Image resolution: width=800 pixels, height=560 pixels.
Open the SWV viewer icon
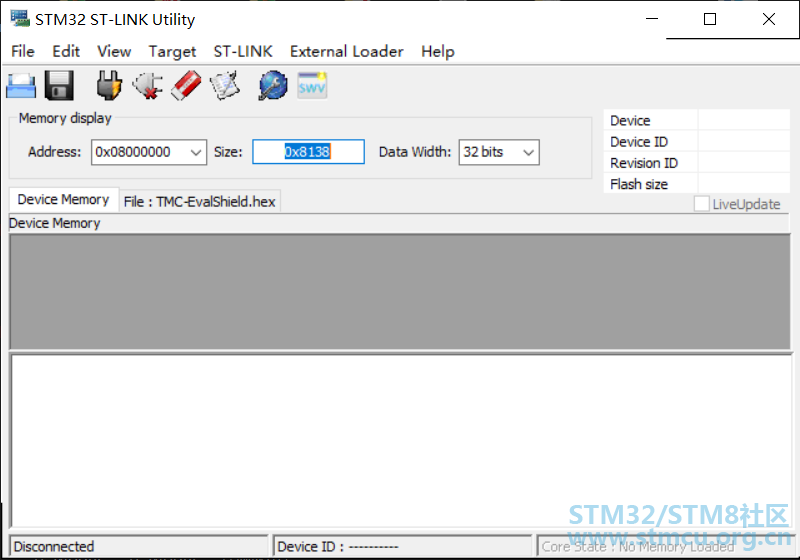pyautogui.click(x=312, y=86)
